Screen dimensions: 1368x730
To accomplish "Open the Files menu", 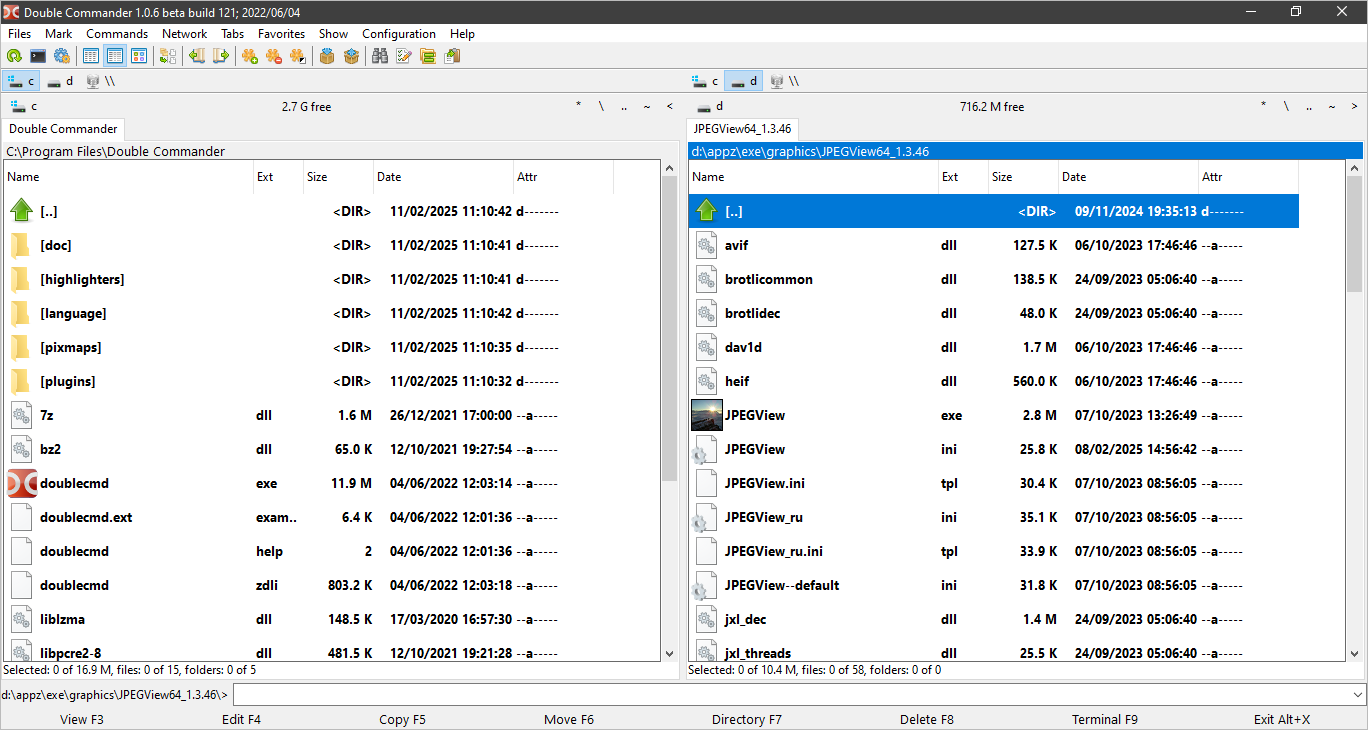I will coord(19,33).
